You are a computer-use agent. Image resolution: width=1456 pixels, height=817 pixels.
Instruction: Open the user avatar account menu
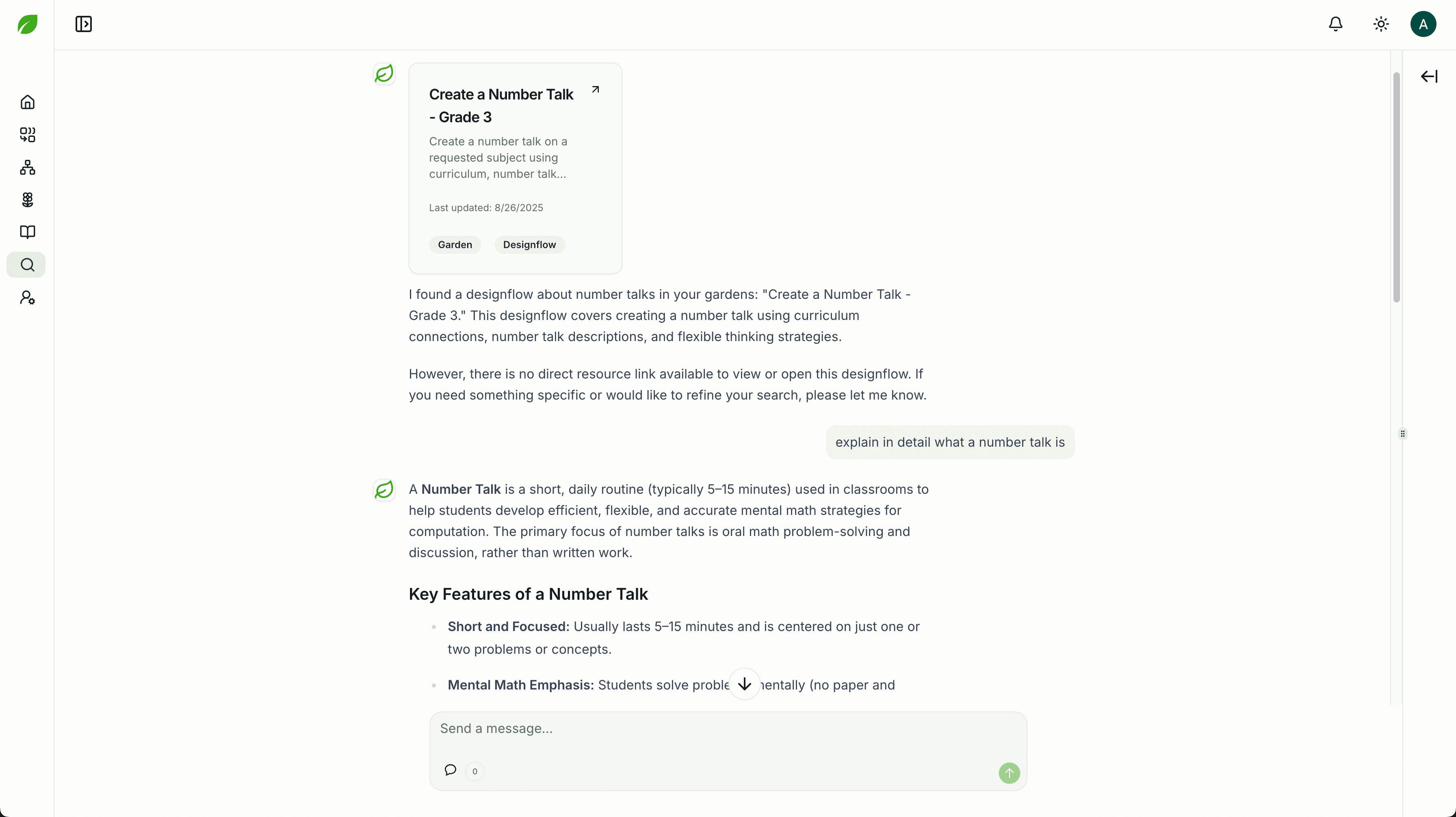click(1423, 24)
